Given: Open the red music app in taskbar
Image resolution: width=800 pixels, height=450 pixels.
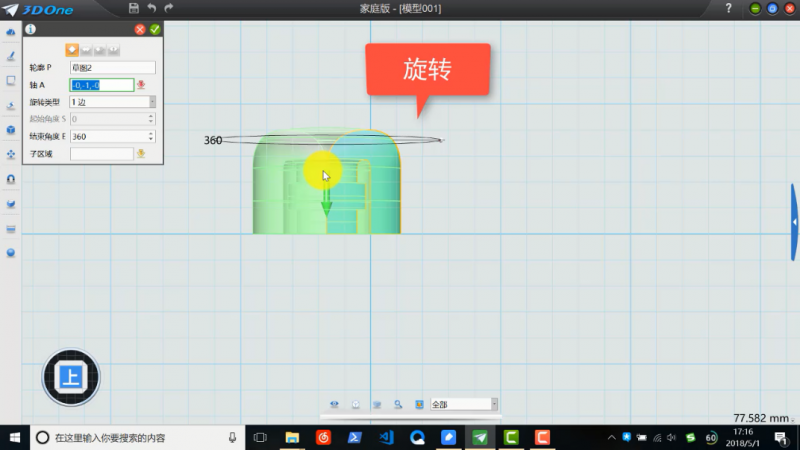Looking at the screenshot, I should coord(323,438).
